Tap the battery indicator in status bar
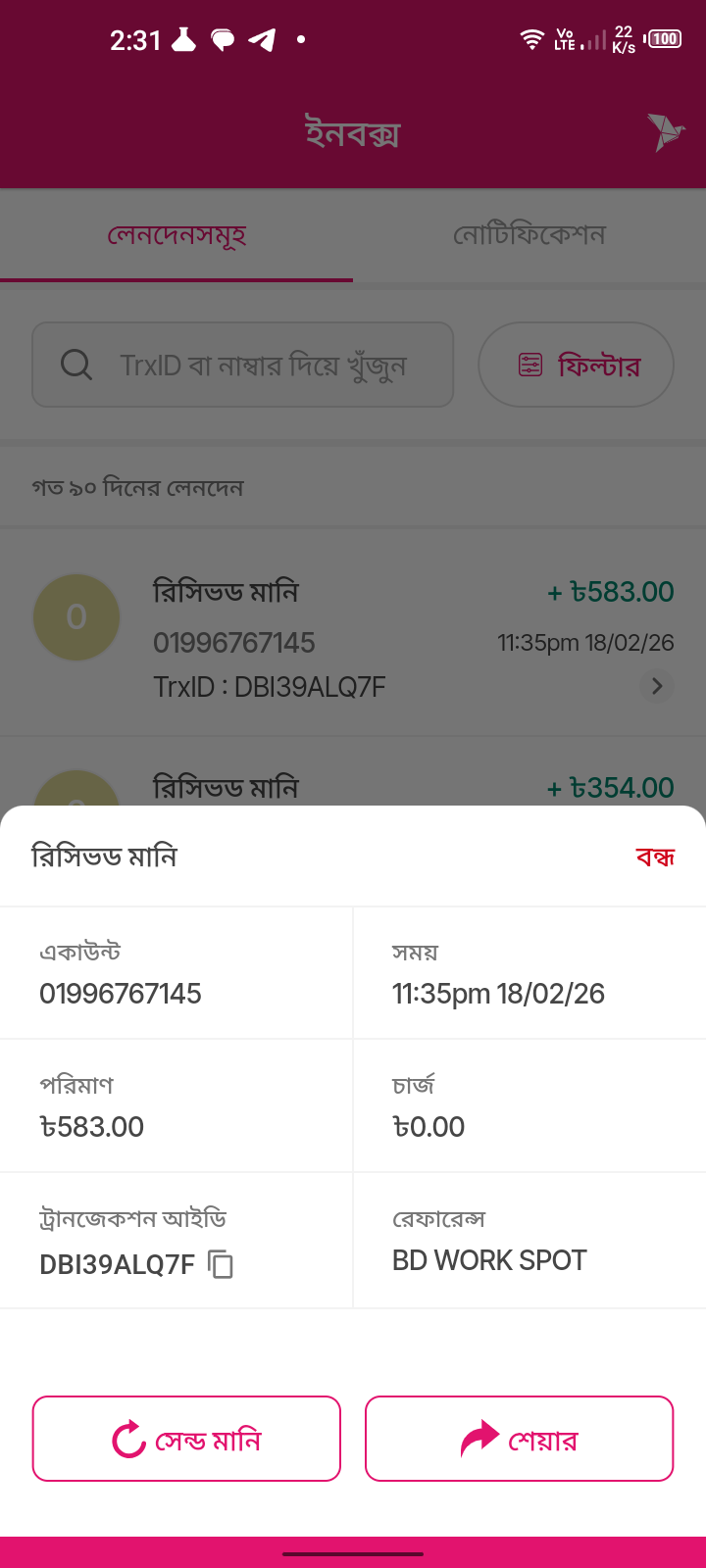 [x=664, y=39]
